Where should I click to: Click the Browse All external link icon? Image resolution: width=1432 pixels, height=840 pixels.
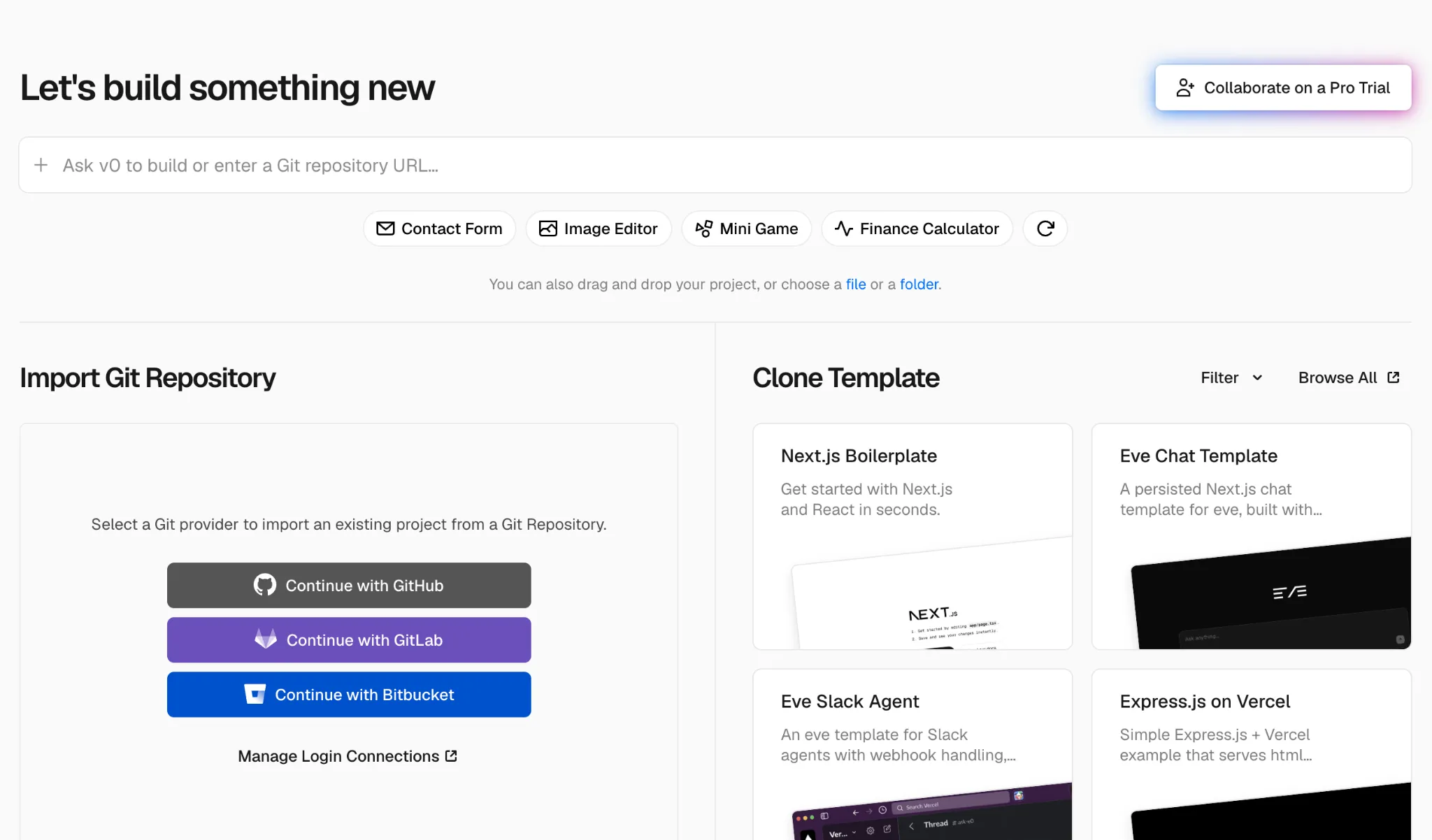point(1394,377)
